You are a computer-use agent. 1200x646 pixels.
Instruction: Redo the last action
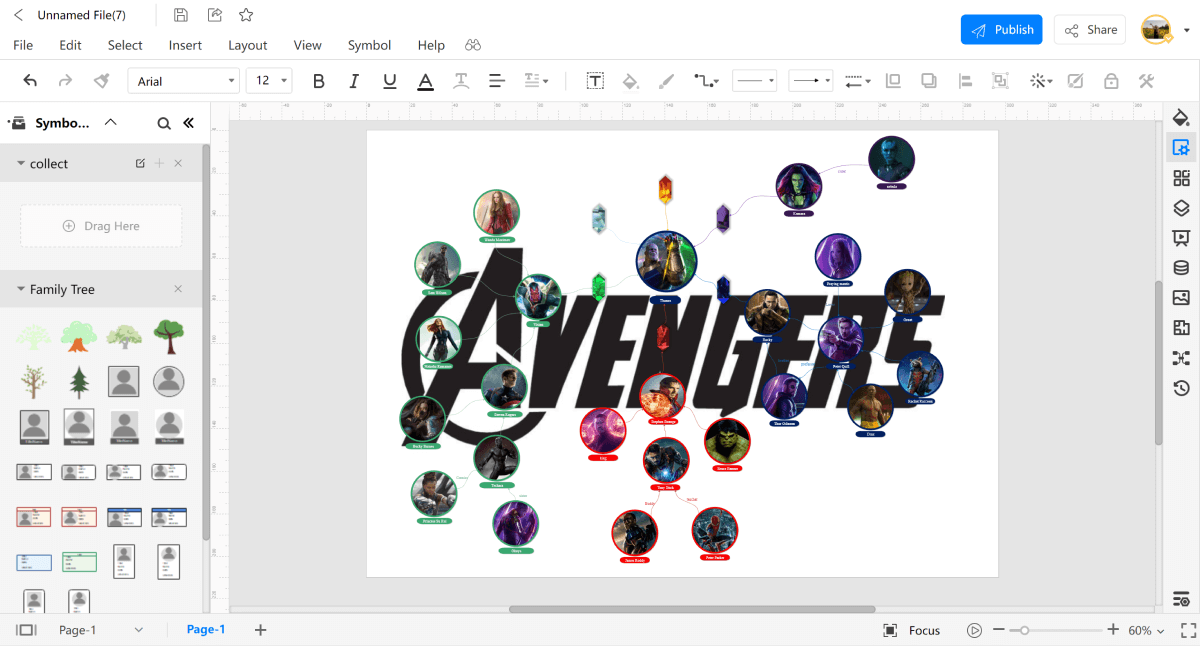tap(65, 81)
